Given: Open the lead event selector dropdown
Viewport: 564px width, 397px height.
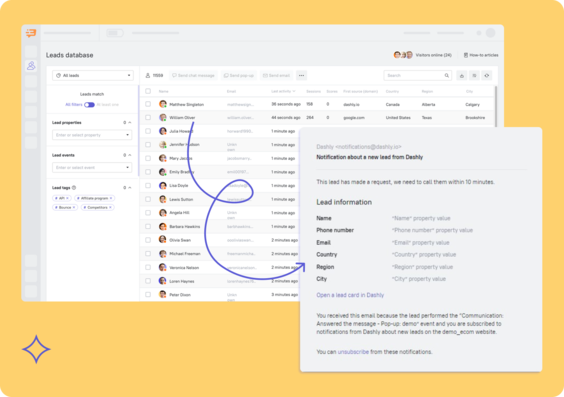Looking at the screenshot, I should [92, 168].
